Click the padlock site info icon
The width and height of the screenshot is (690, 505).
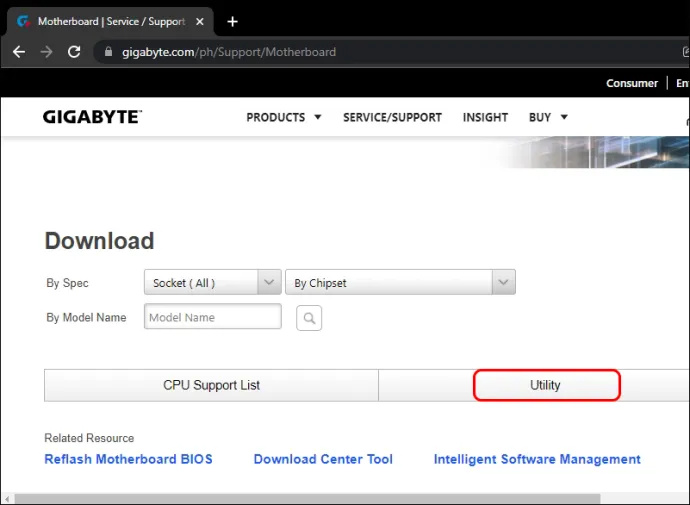pos(108,52)
